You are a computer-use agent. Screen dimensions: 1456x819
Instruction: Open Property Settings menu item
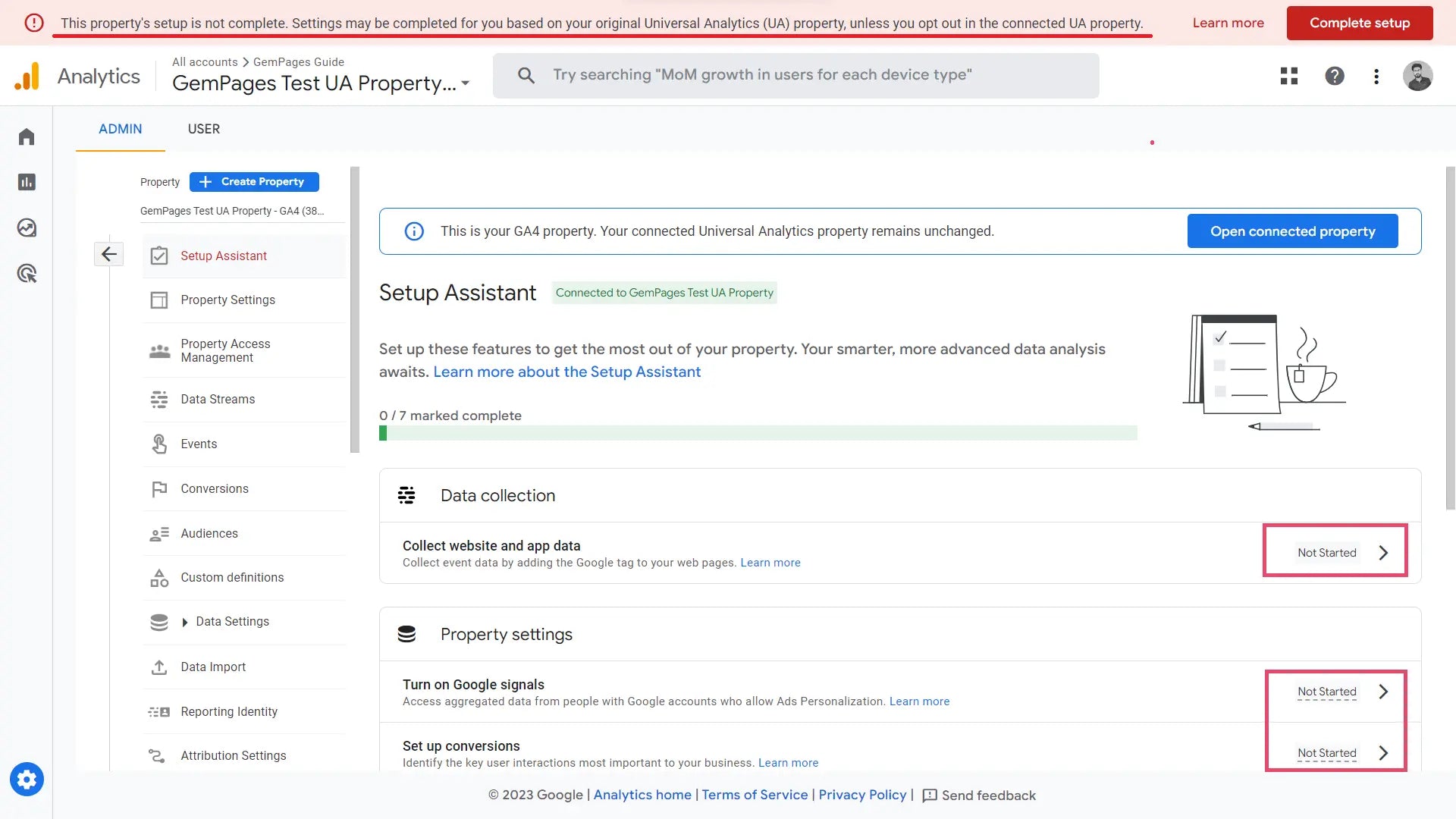tap(243, 300)
